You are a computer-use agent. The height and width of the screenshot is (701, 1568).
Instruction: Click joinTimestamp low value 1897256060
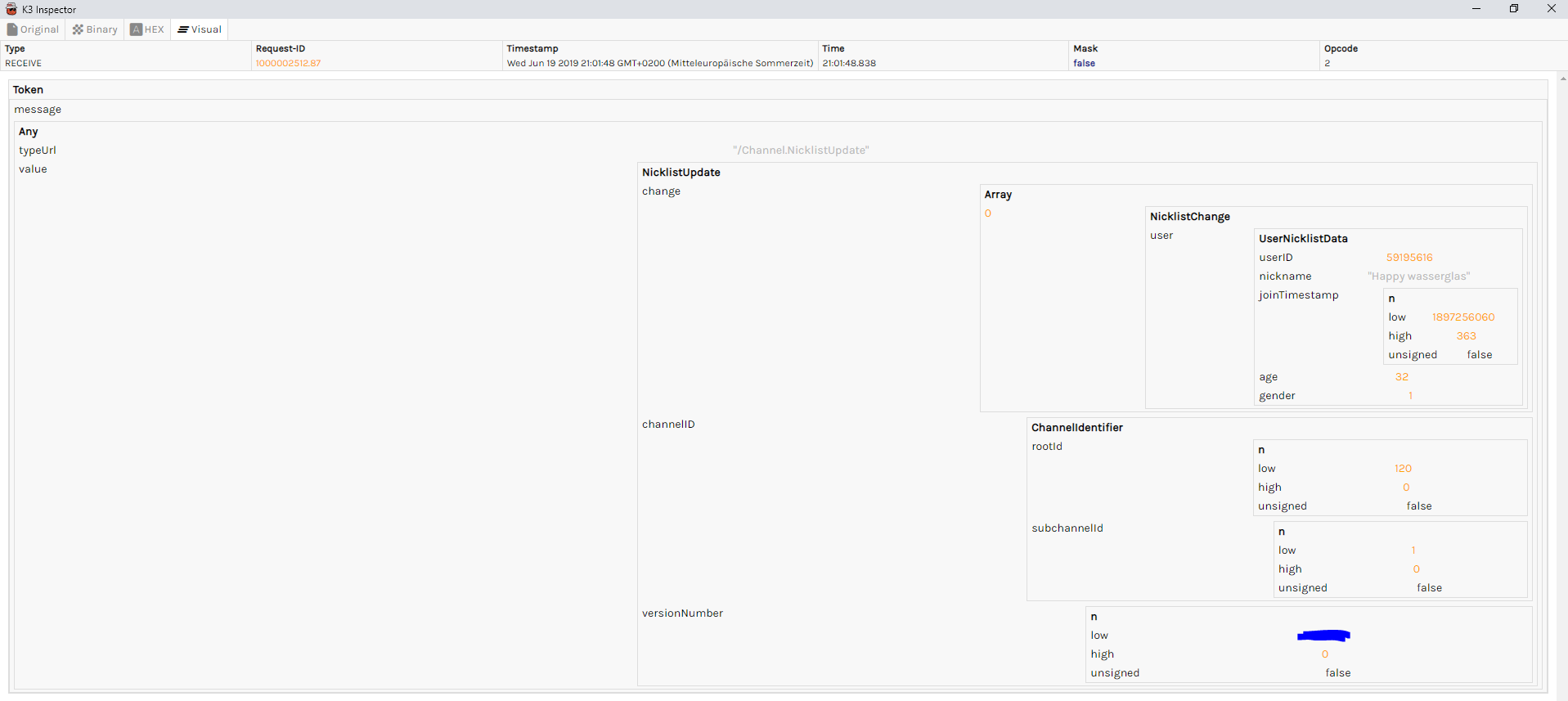pyautogui.click(x=1463, y=317)
